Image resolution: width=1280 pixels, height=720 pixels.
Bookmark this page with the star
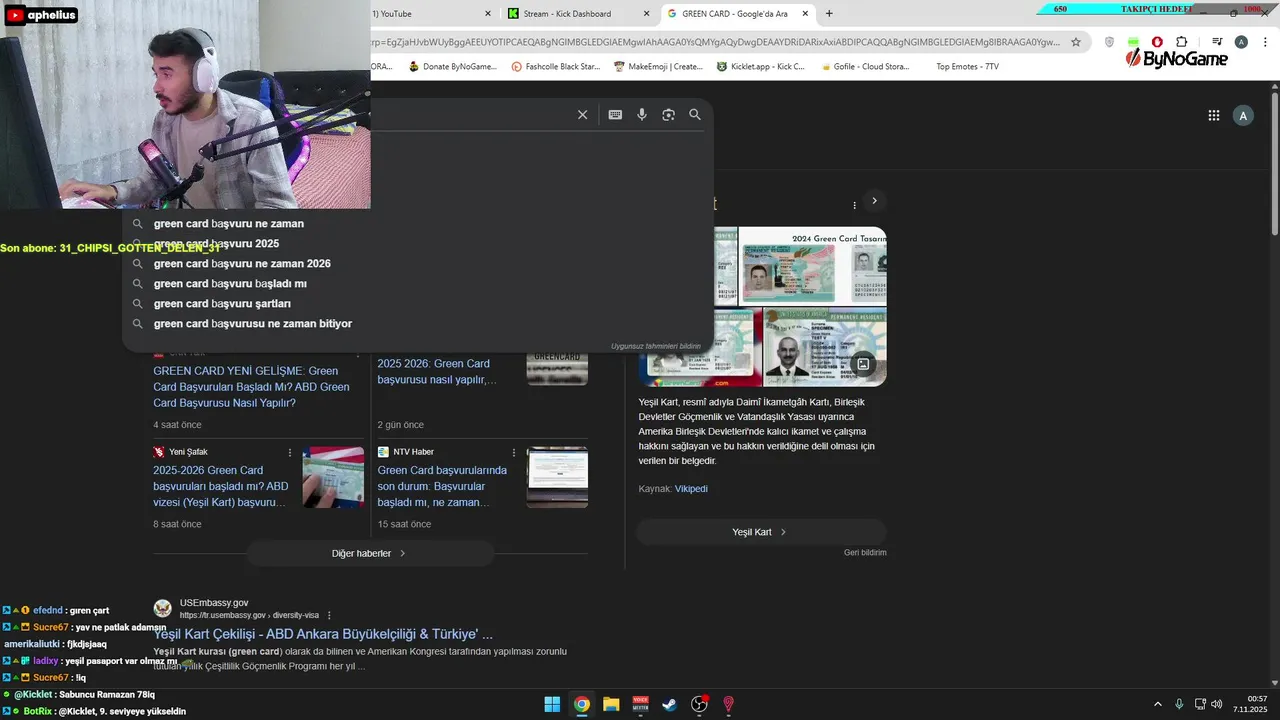(x=1076, y=42)
